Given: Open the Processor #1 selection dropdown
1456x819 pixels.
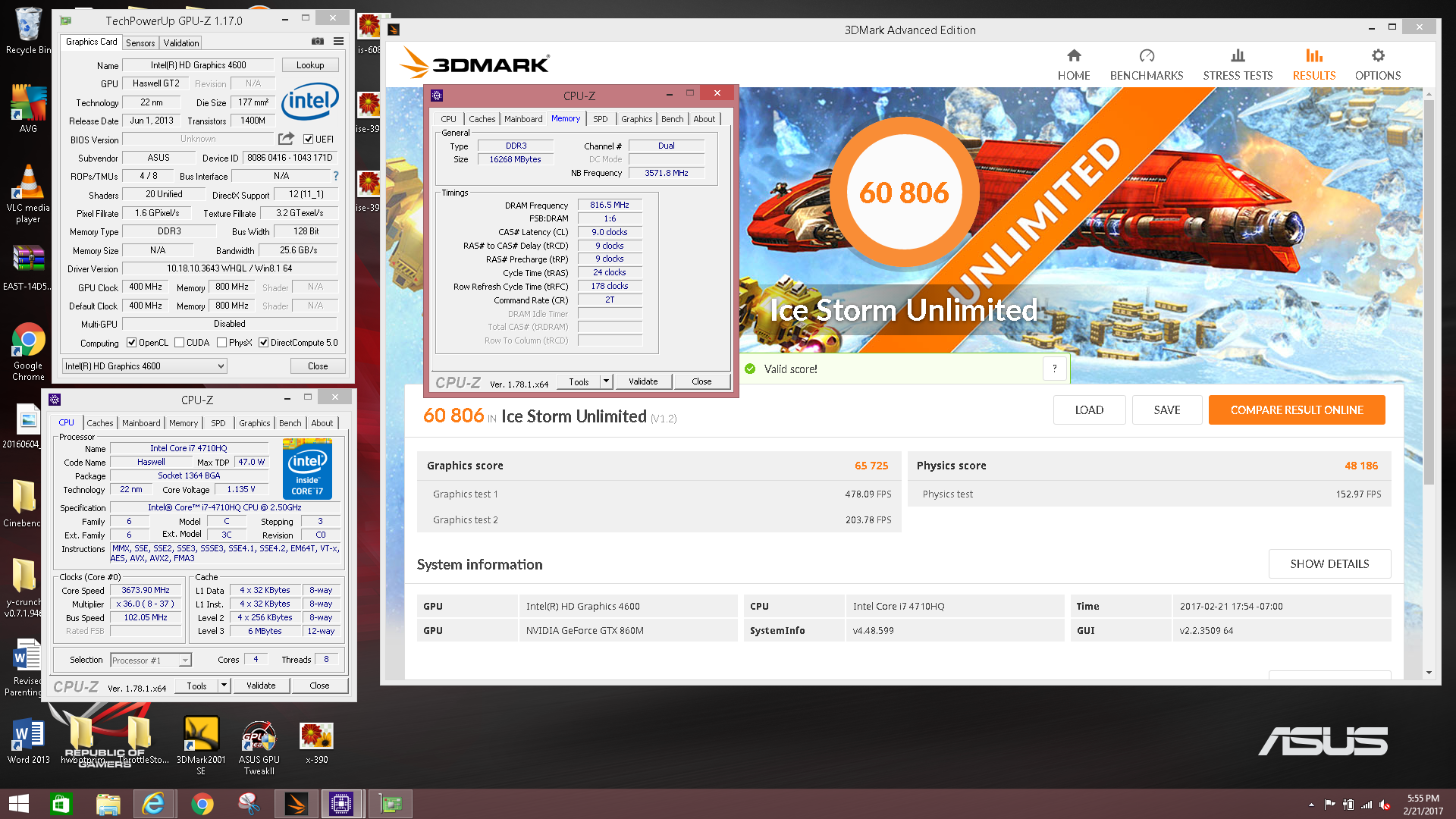Looking at the screenshot, I should (x=150, y=661).
